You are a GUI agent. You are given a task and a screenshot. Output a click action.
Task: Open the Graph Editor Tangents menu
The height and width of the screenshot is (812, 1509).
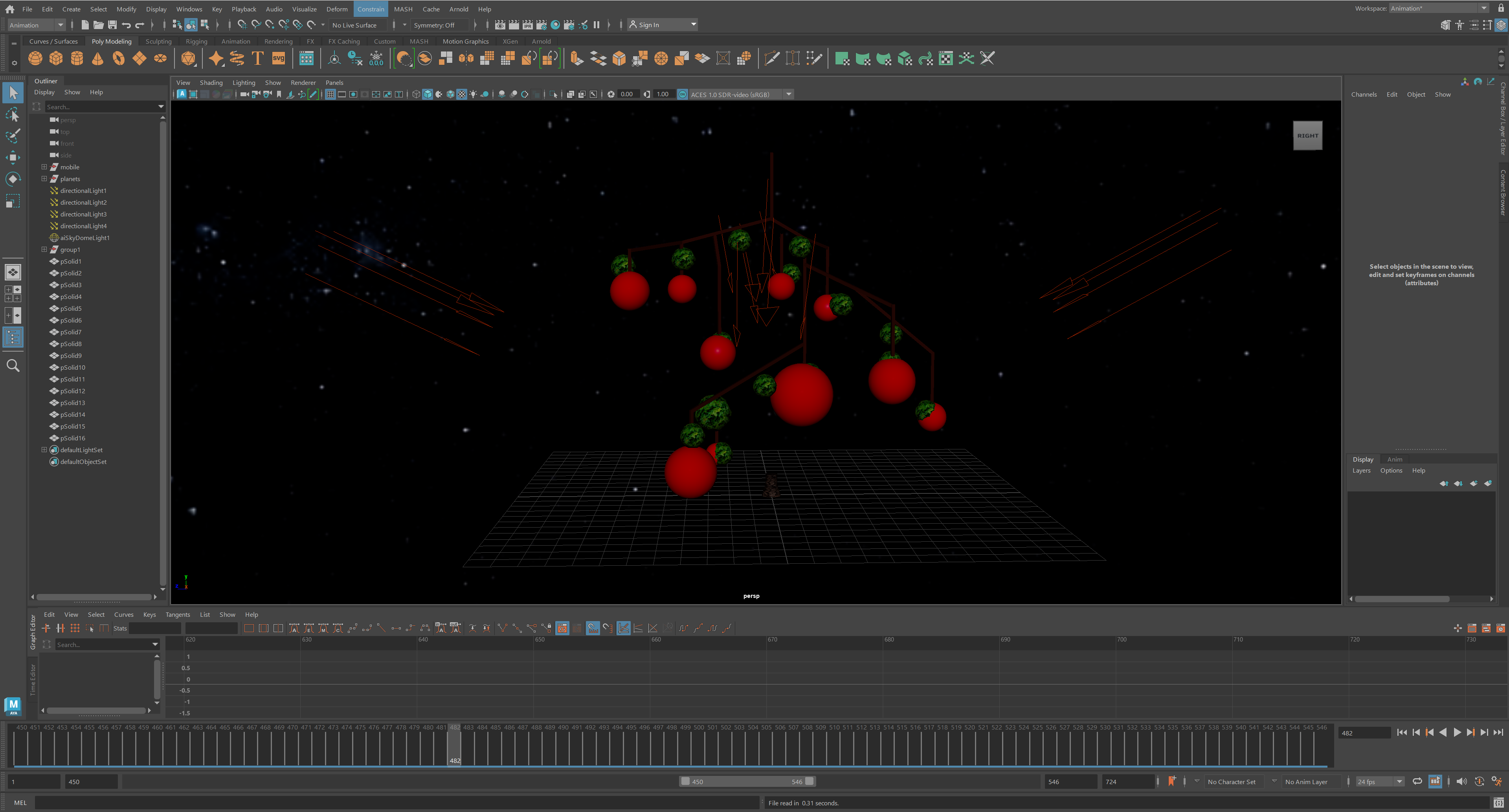click(x=178, y=615)
